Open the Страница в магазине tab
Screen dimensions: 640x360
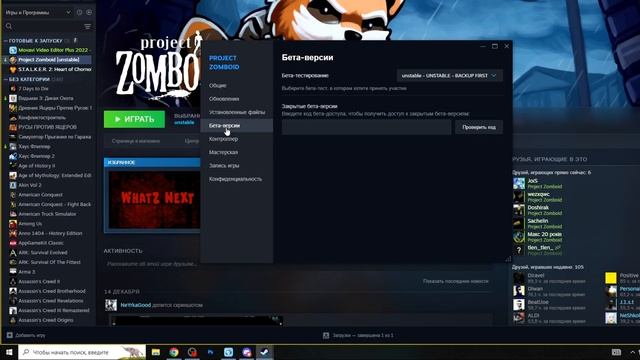click(136, 141)
